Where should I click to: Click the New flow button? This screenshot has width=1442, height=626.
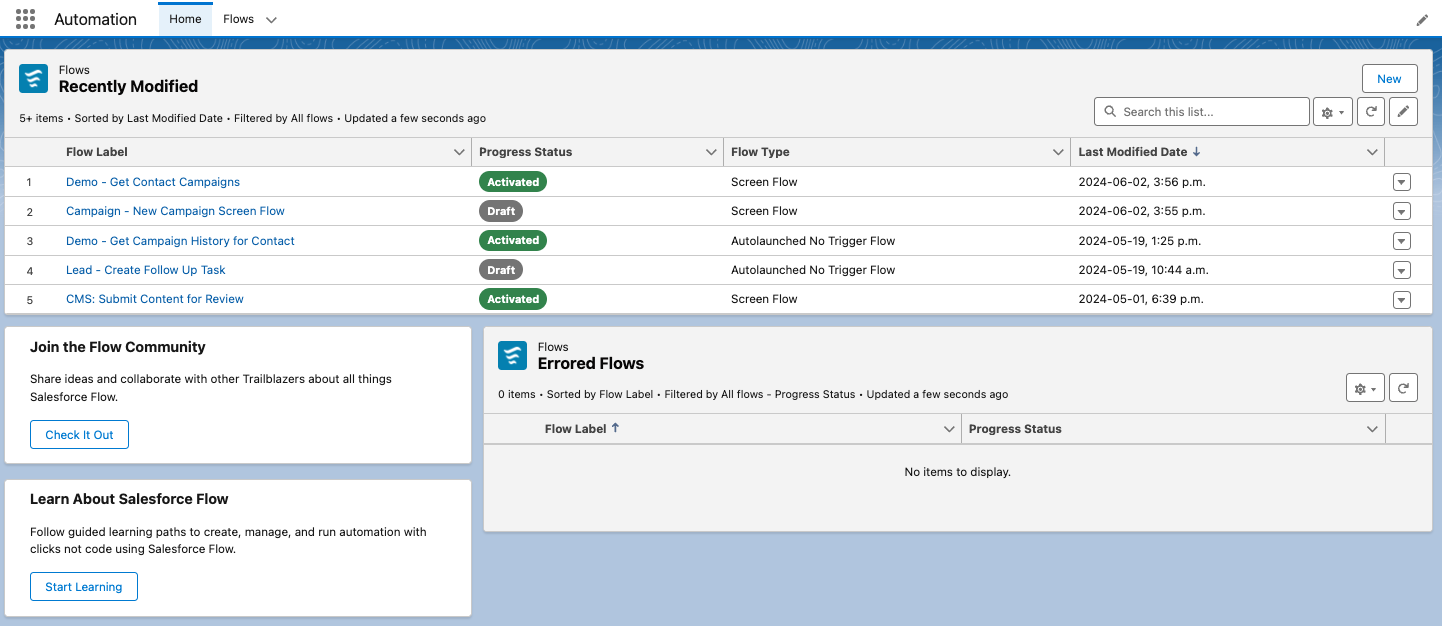point(1389,79)
